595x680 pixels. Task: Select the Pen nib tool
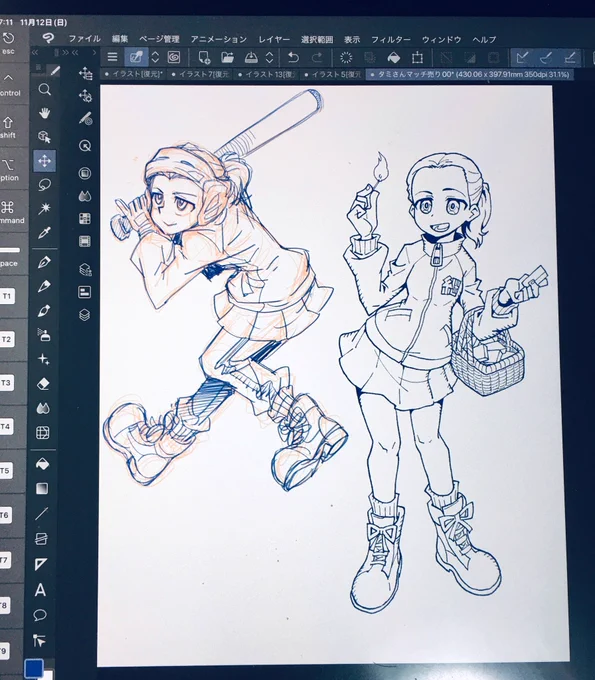(44, 262)
